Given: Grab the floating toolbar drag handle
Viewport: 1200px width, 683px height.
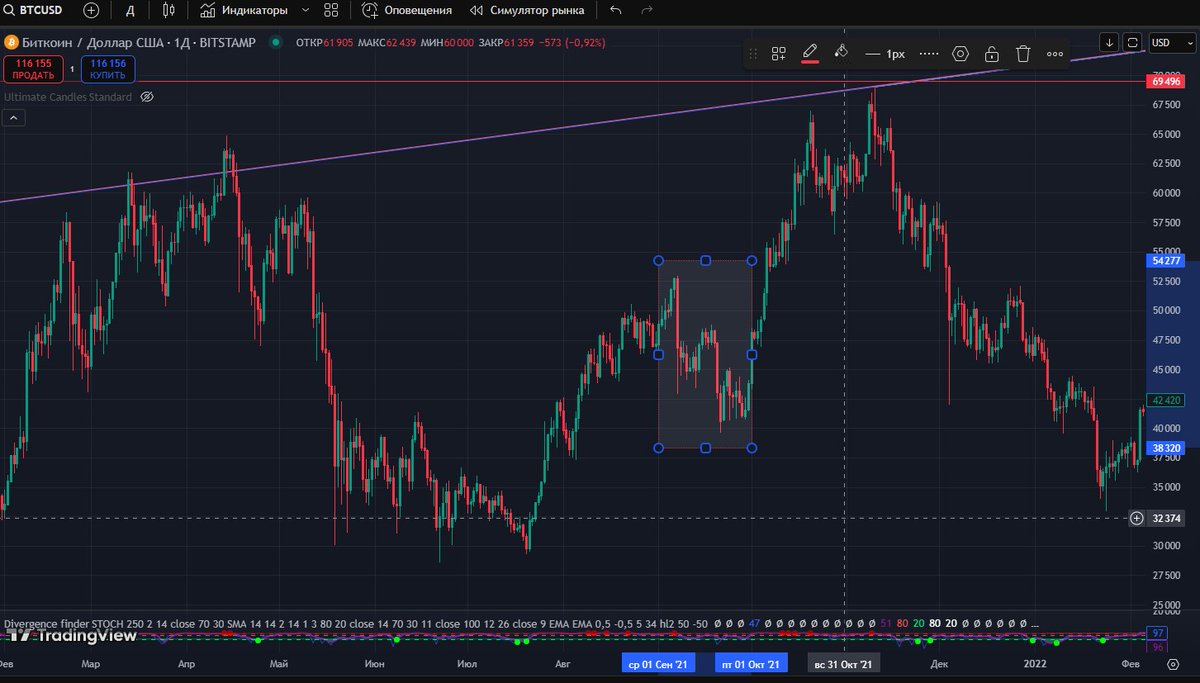Looking at the screenshot, I should click(754, 54).
